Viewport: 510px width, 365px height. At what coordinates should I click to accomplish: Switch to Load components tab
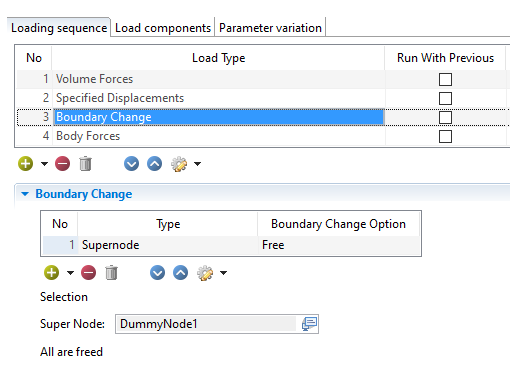(163, 28)
